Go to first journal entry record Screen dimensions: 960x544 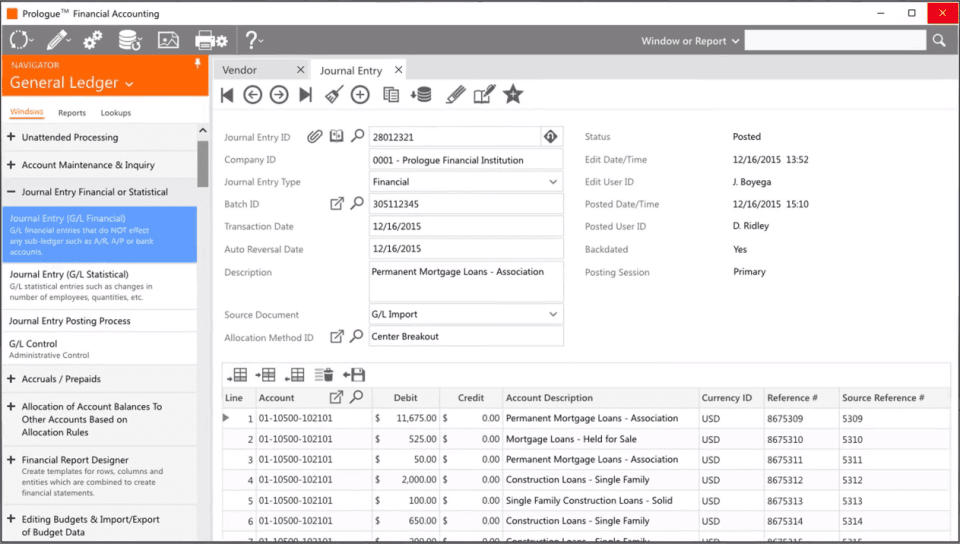point(227,95)
